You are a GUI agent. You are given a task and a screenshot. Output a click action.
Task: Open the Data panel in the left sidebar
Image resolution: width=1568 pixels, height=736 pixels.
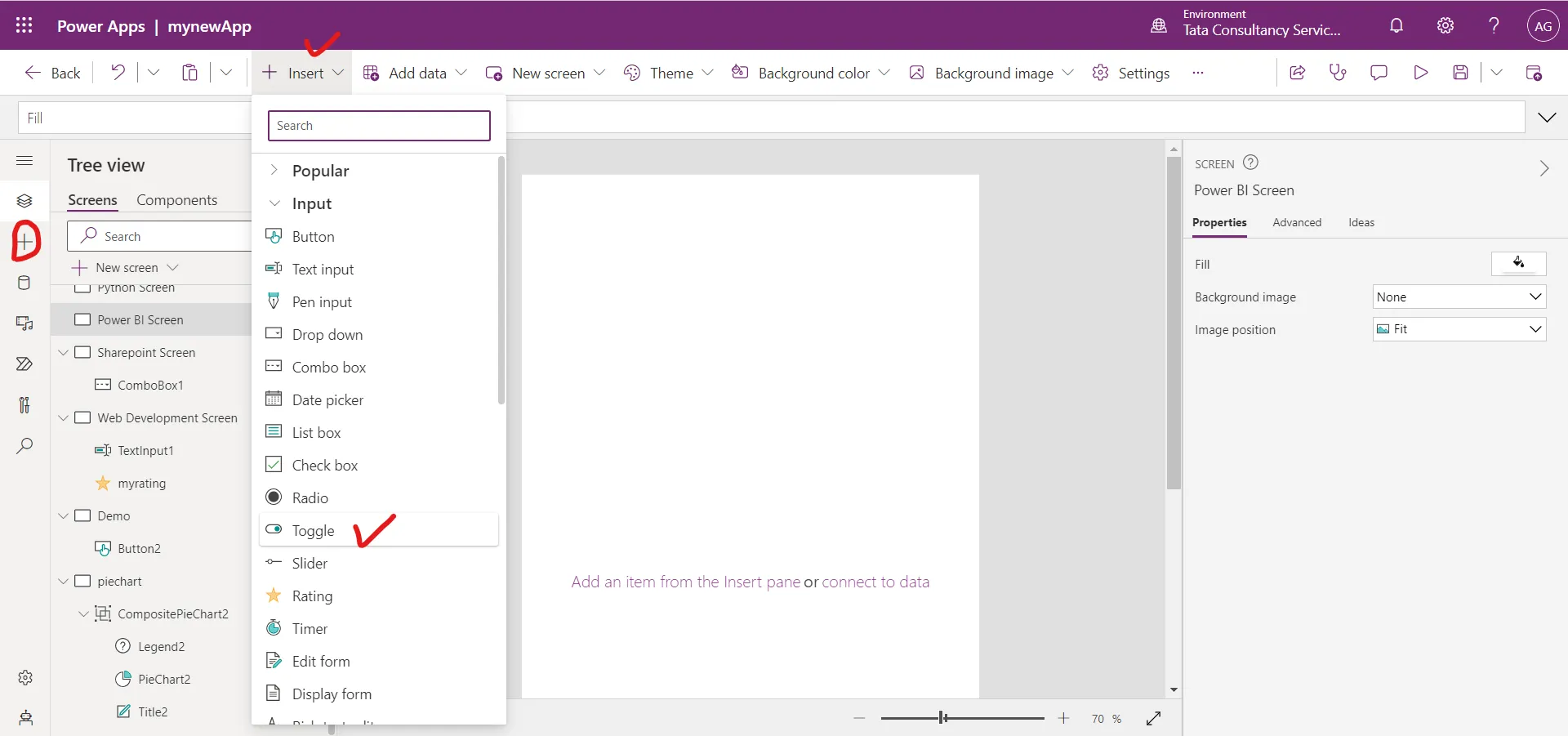click(24, 283)
